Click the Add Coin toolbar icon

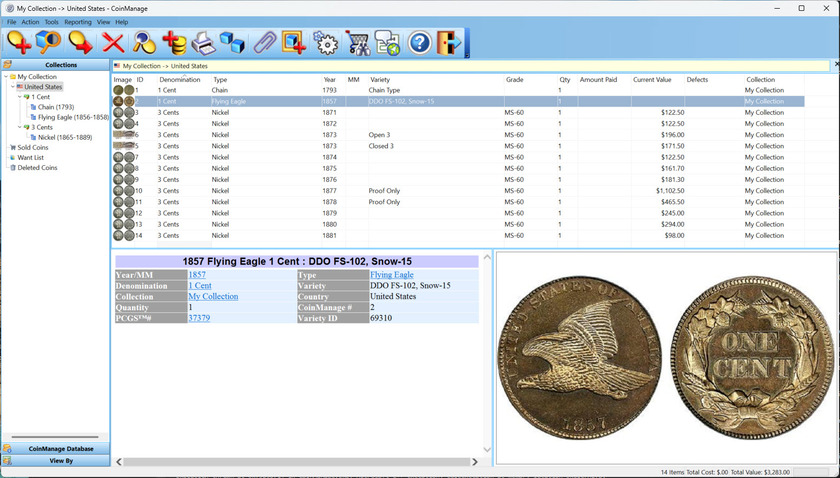pyautogui.click(x=18, y=43)
